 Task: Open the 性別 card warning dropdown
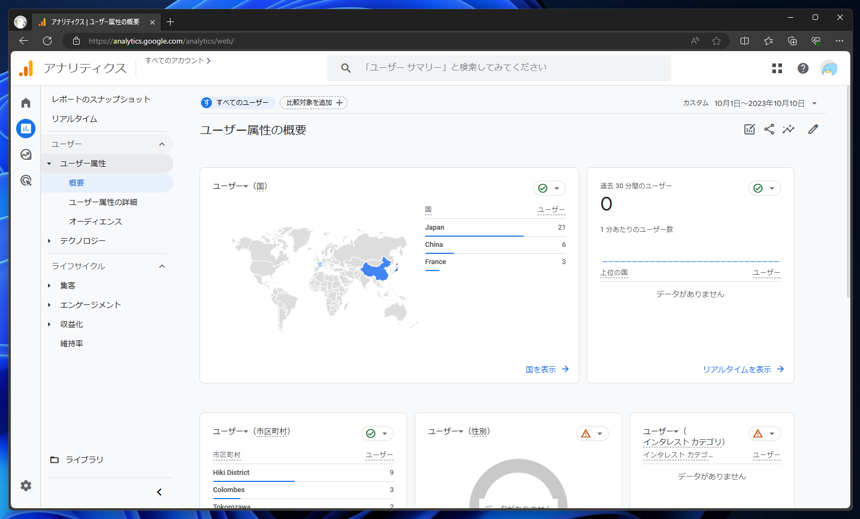click(x=592, y=433)
